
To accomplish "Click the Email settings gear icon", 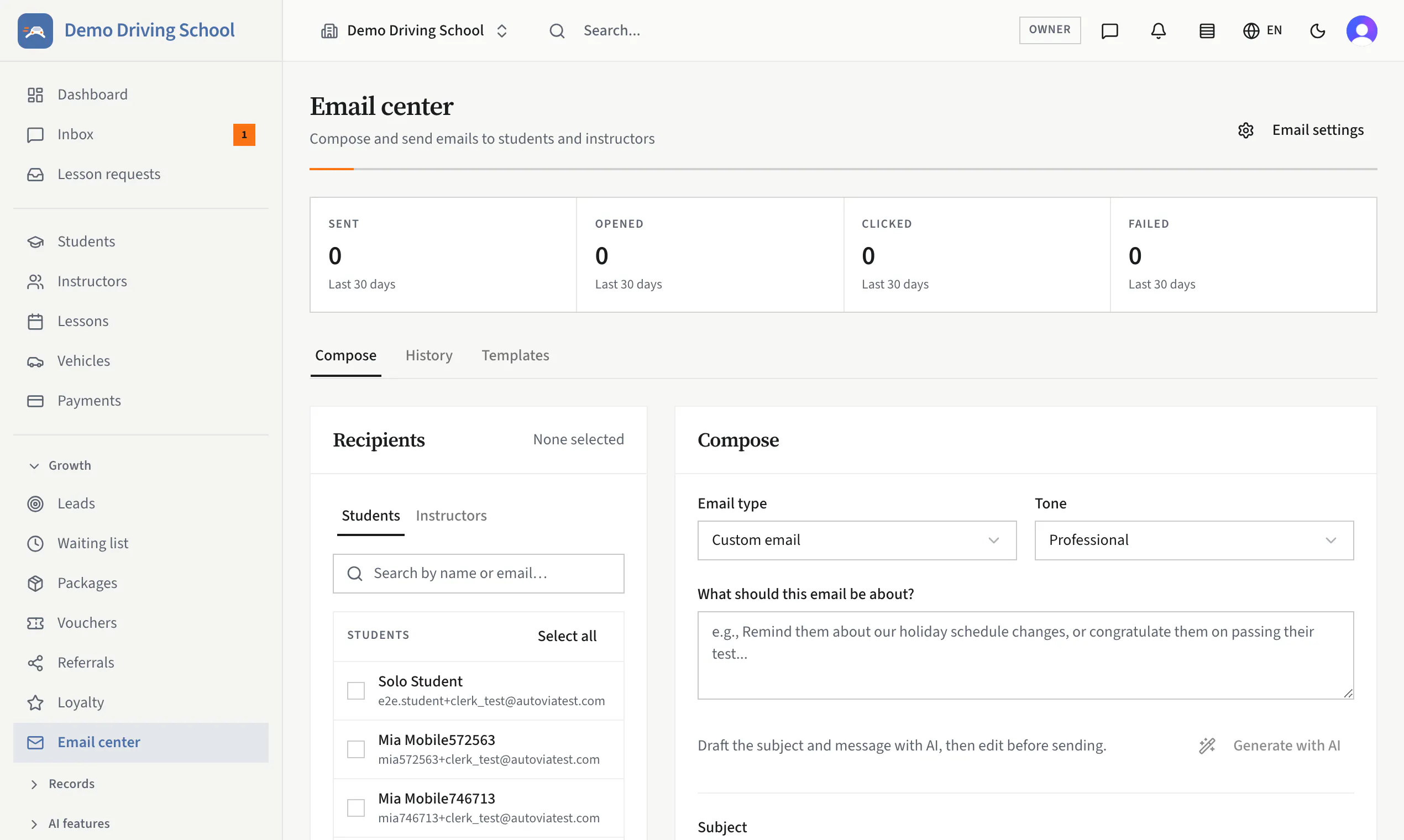I will coord(1245,130).
